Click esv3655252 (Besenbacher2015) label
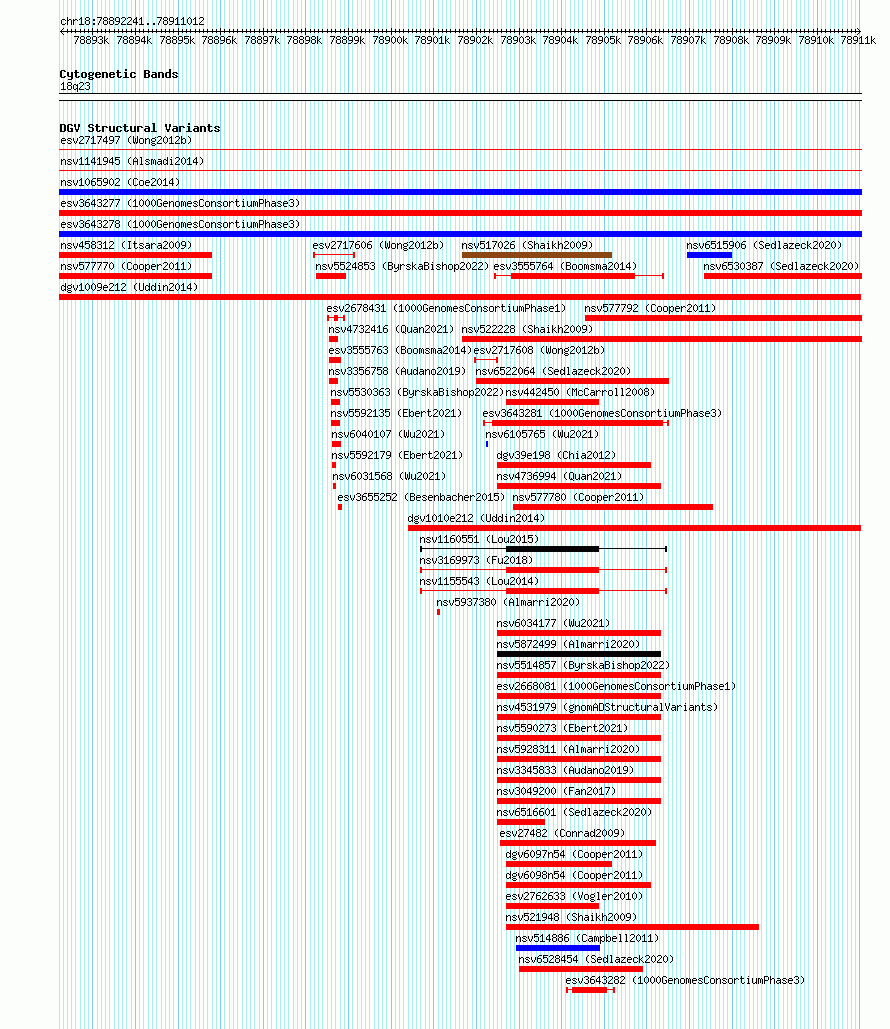Viewport: 890px width, 1029px height. [421, 497]
